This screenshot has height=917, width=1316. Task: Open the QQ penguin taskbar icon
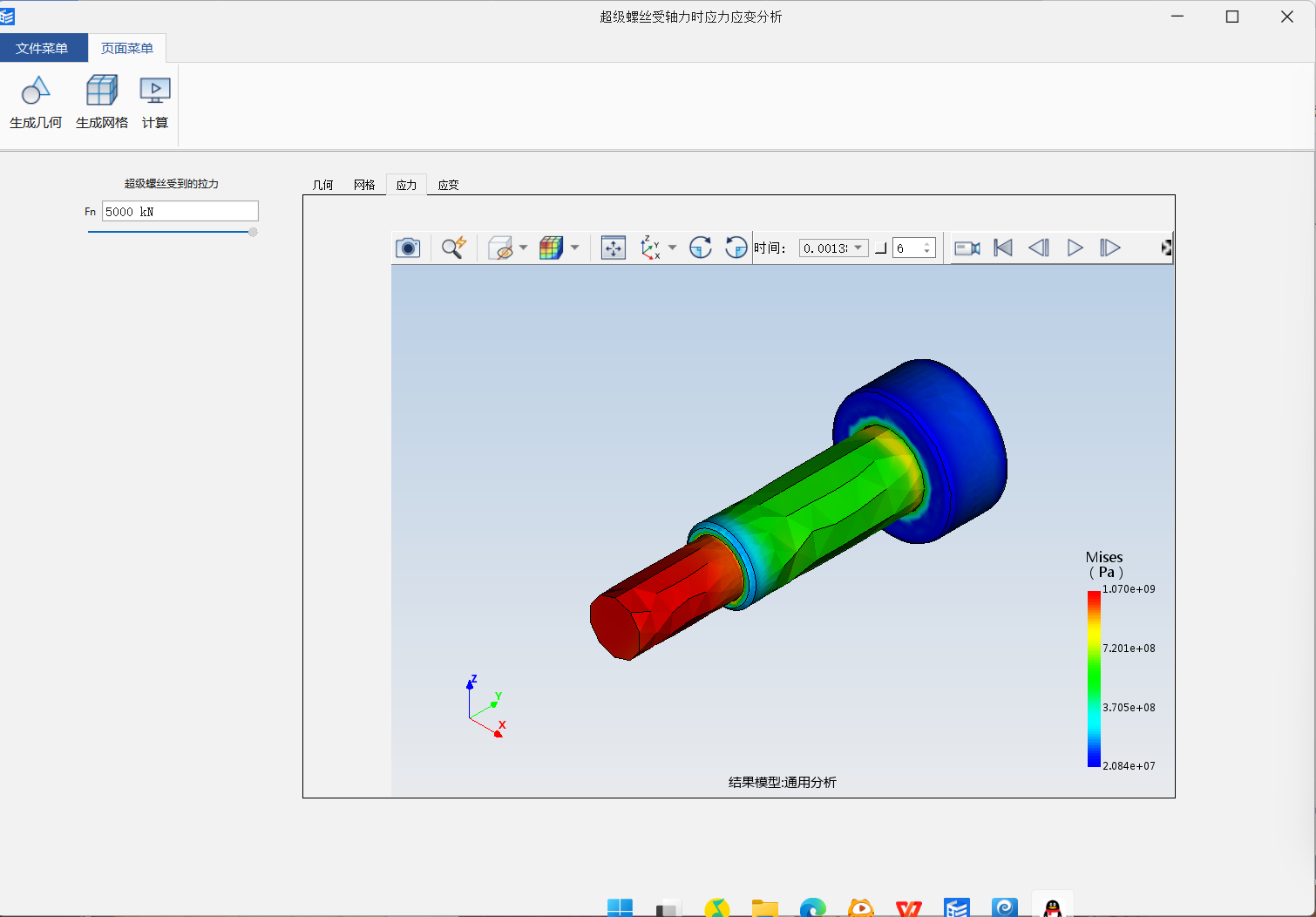[1053, 907]
